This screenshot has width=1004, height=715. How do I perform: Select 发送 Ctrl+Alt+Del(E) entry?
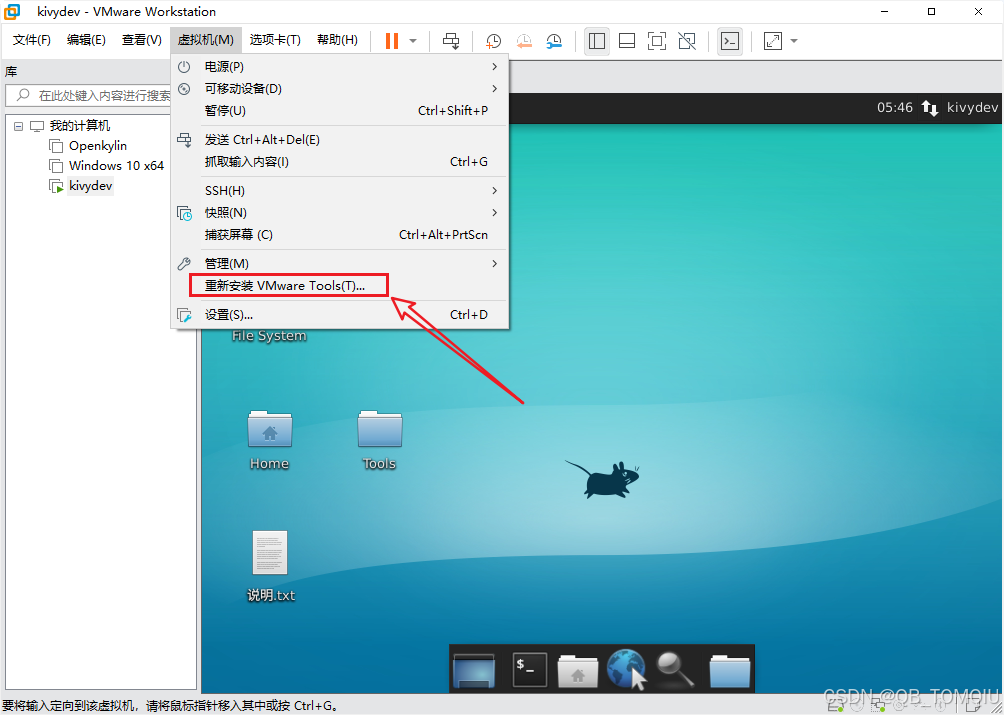[x=340, y=140]
